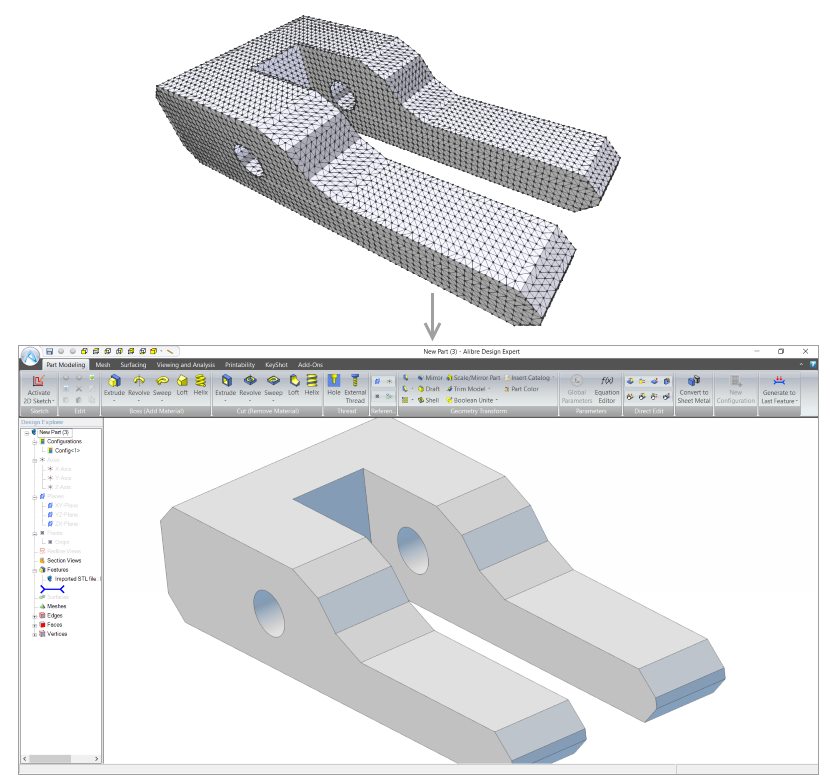Click Convert to Sheet Metal
The width and height of the screenshot is (830, 783).
tap(693, 386)
